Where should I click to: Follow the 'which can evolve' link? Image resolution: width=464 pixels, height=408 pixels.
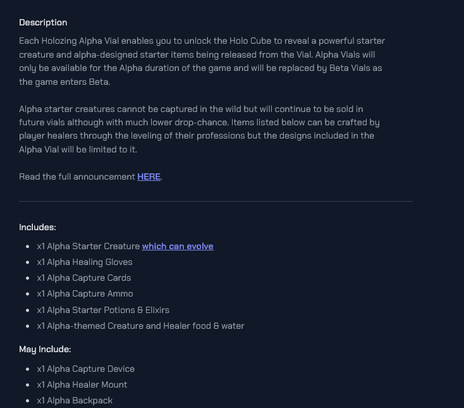click(x=178, y=246)
